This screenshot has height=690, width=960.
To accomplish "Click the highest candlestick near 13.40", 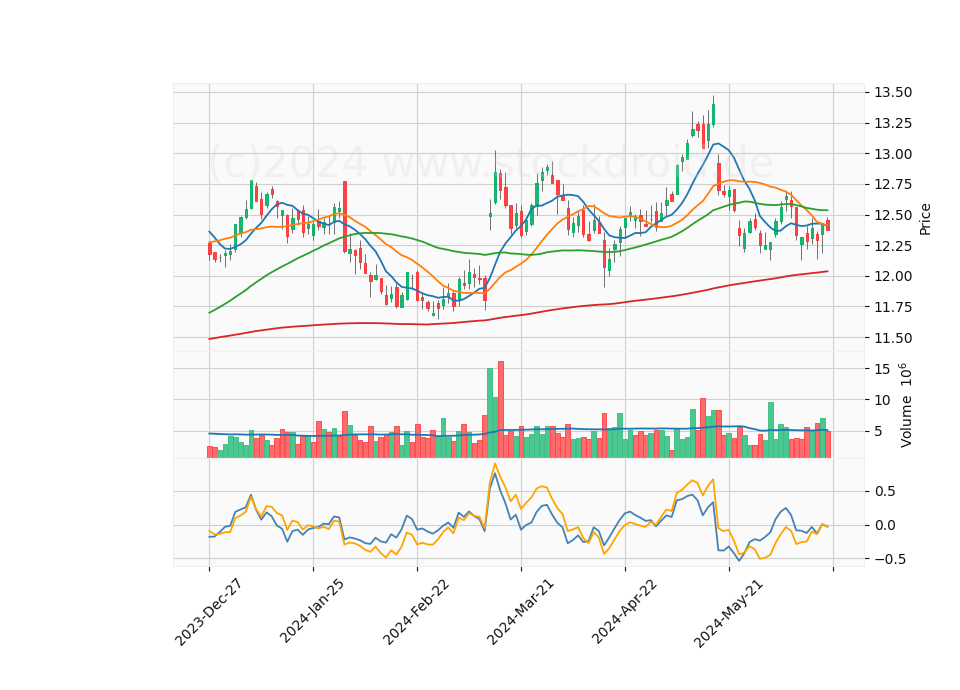I will 713,113.
